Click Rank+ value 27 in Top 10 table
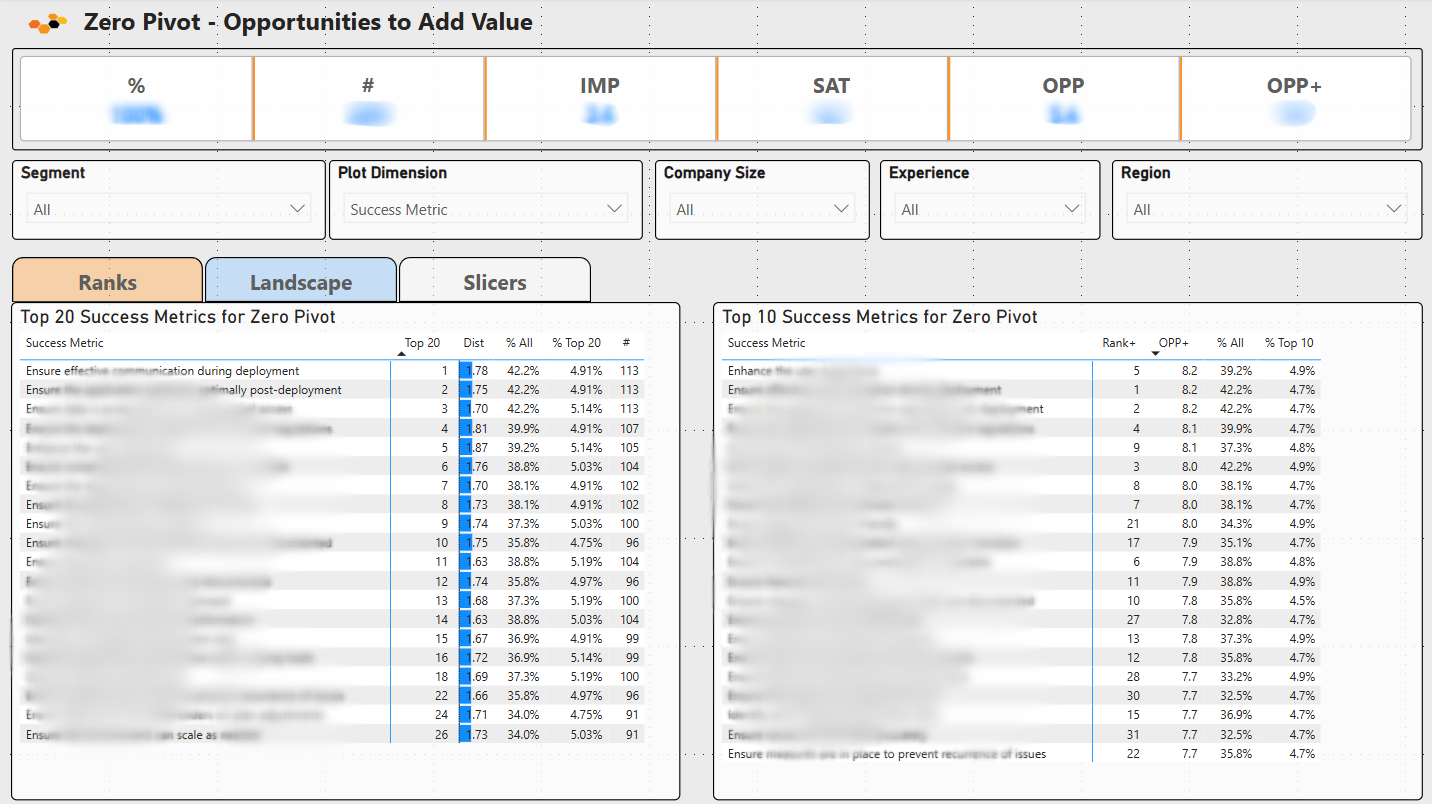This screenshot has height=804, width=1432. 1133,619
